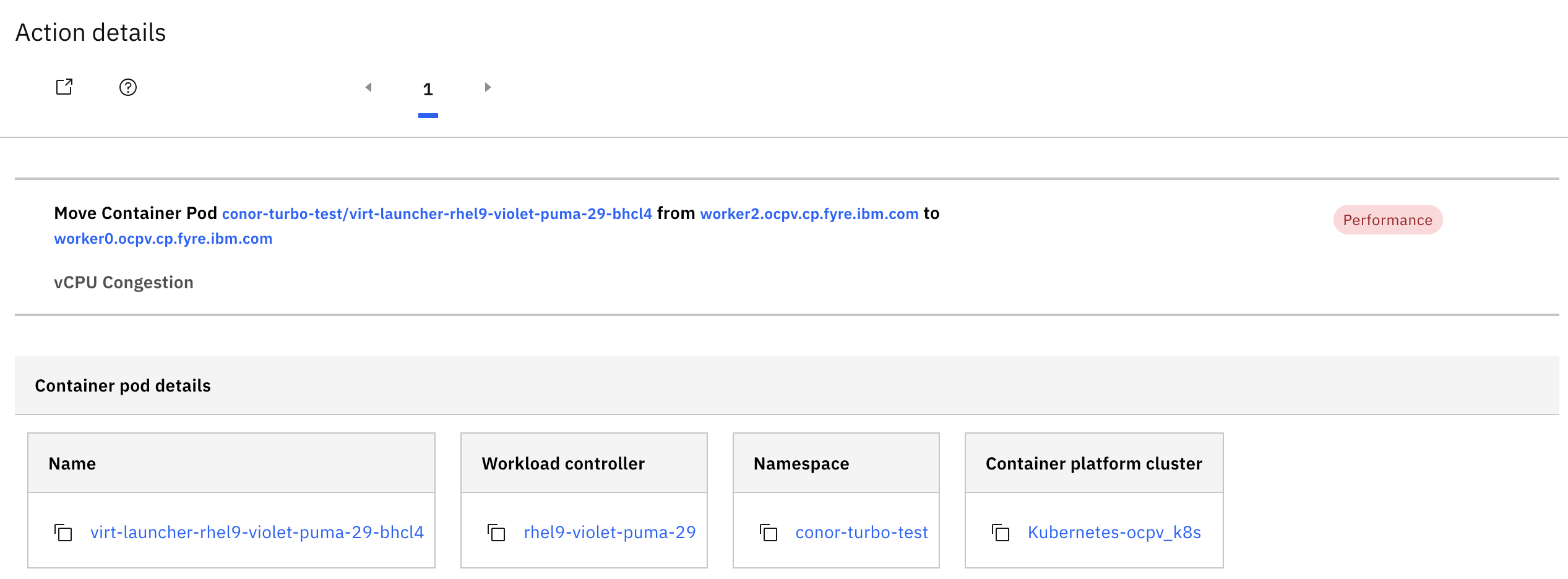Screen dimensions: 1568x579
Task: Open action details in a new window
Action: point(64,87)
